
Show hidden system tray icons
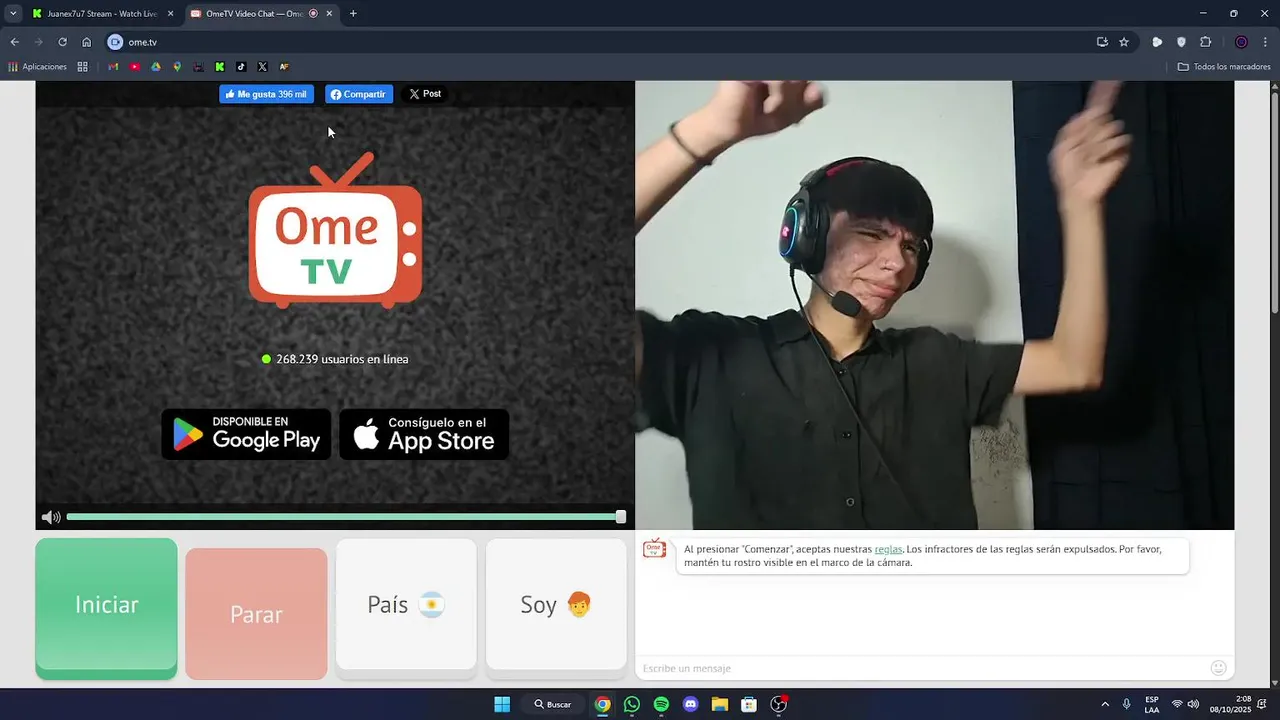click(1105, 704)
